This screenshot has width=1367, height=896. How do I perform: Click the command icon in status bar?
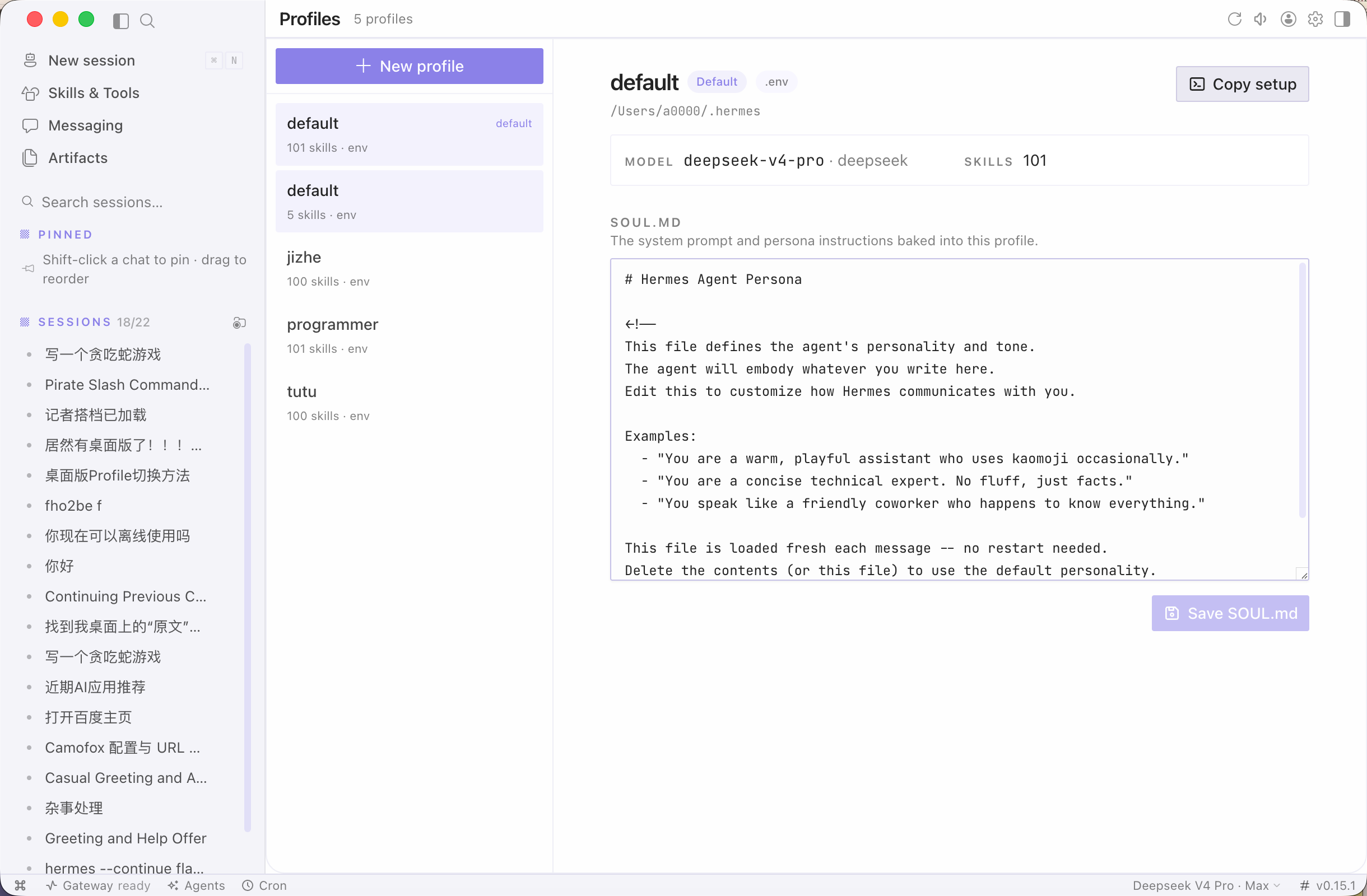(x=21, y=886)
